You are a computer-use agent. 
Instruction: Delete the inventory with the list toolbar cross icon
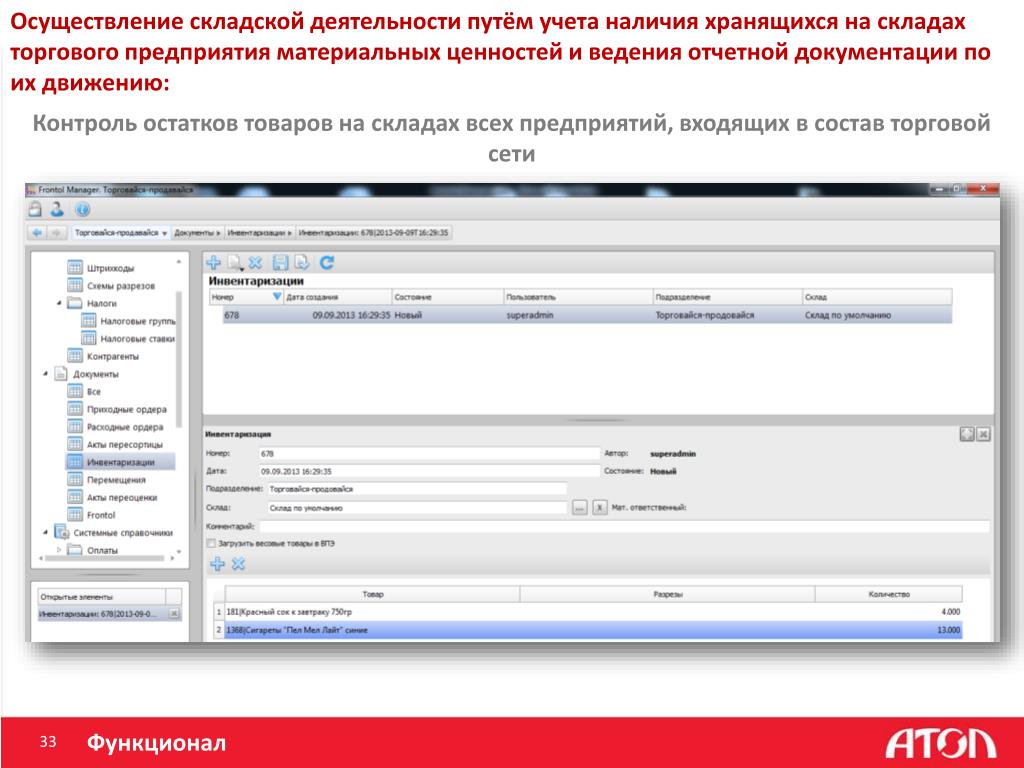(x=255, y=263)
